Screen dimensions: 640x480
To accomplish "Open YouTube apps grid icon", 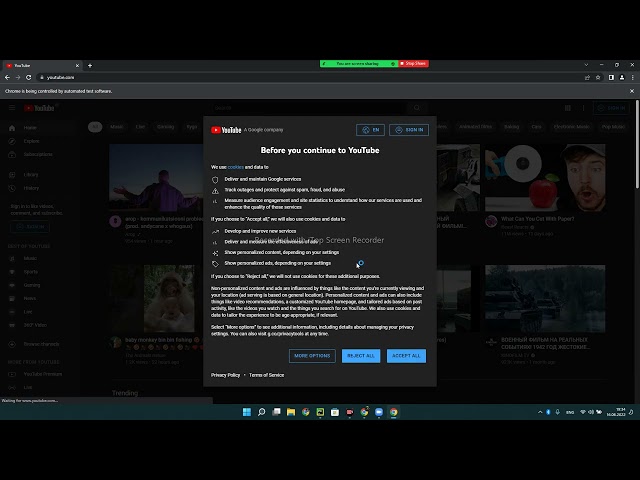I will tap(567, 108).
